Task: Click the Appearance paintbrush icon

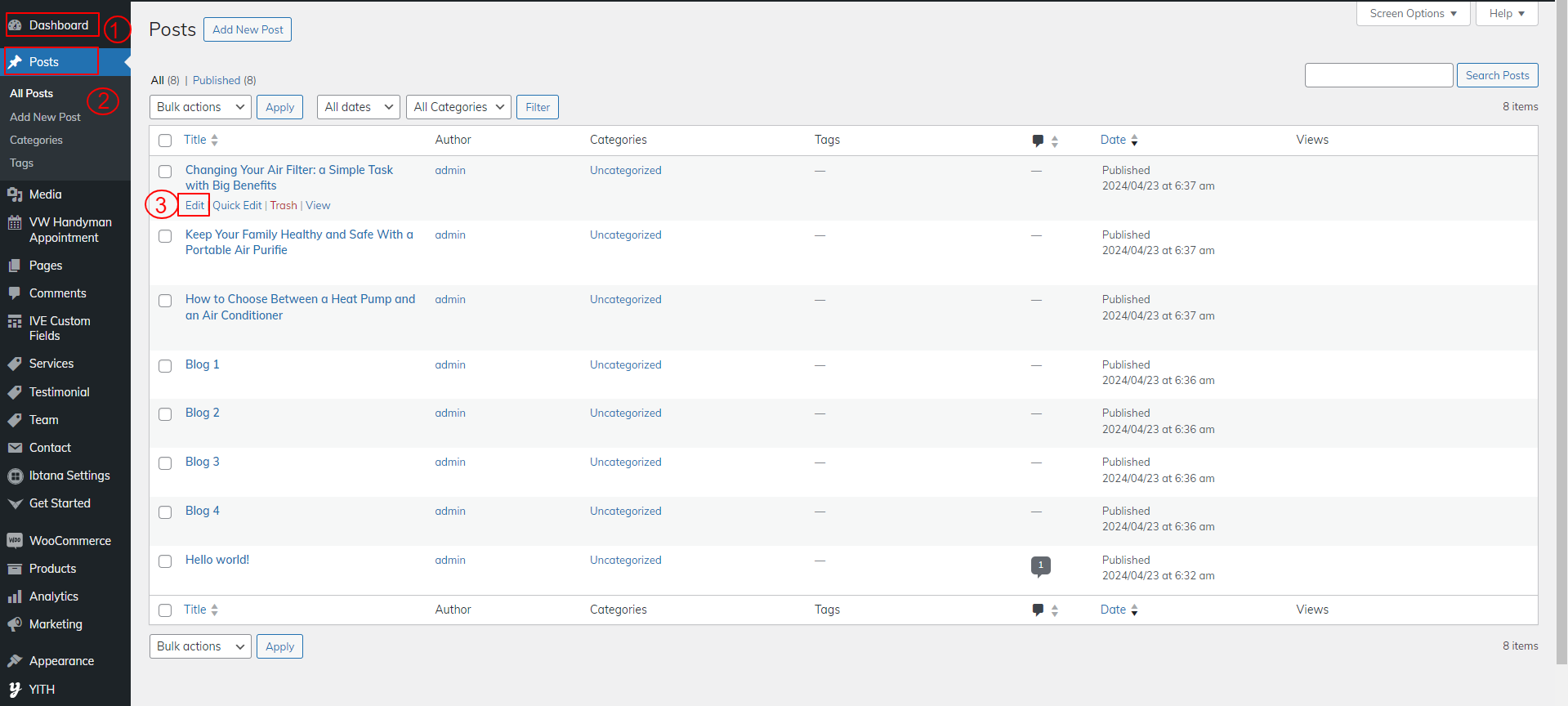Action: pos(15,661)
